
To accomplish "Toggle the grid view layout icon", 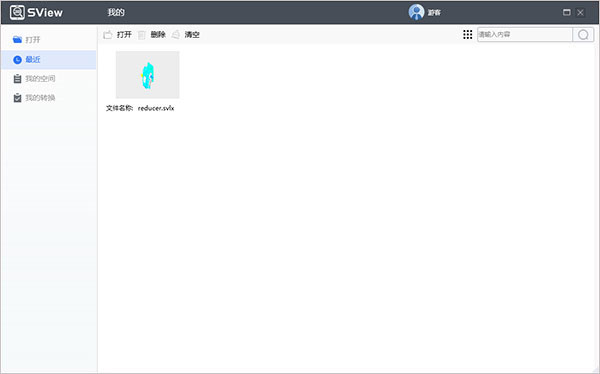I will 468,34.
